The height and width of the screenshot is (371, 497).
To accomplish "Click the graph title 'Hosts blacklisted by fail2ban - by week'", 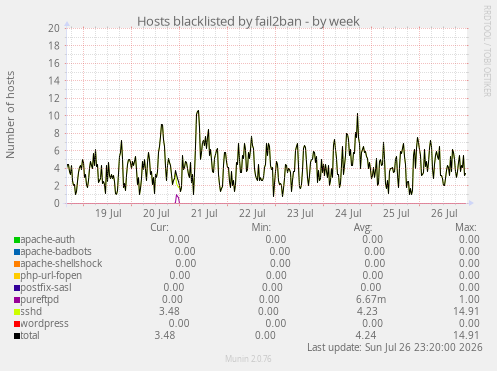I will 248,21.
